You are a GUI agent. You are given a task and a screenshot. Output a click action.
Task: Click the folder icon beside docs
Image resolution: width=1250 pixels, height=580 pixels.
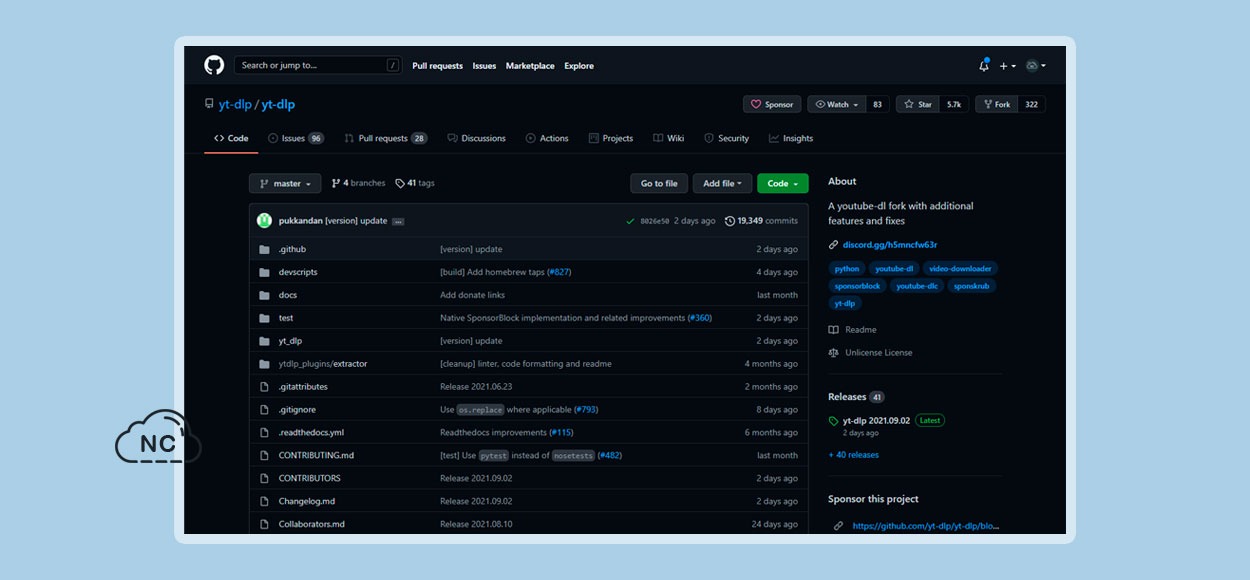(264, 295)
